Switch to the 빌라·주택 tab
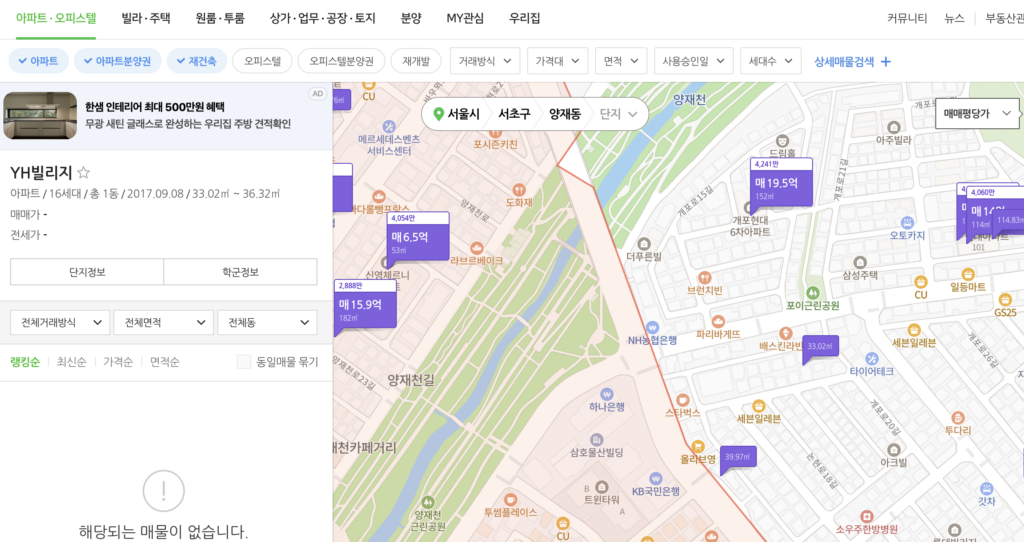1024x542 pixels. pyautogui.click(x=146, y=18)
